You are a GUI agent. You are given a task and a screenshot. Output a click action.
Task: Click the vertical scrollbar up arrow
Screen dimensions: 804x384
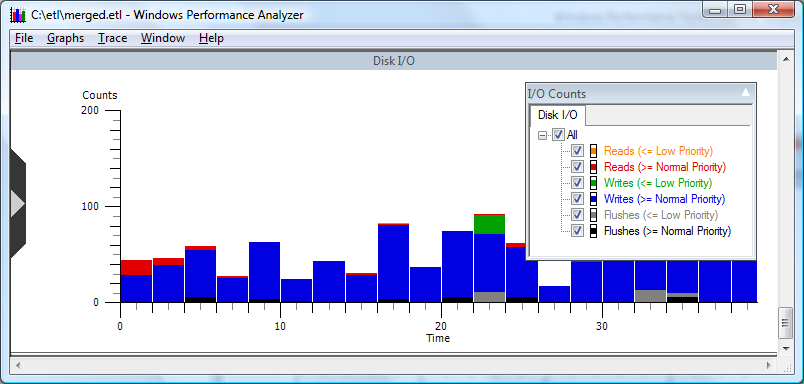coord(786,59)
